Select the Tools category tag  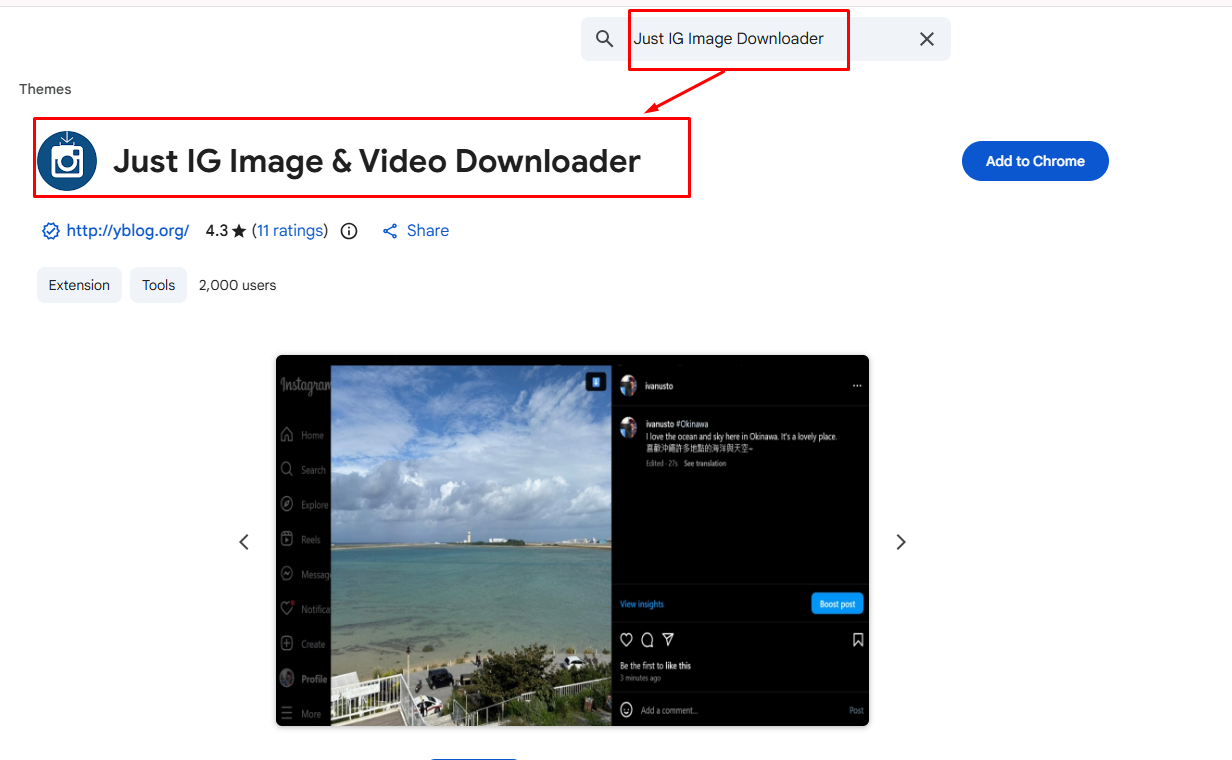158,285
